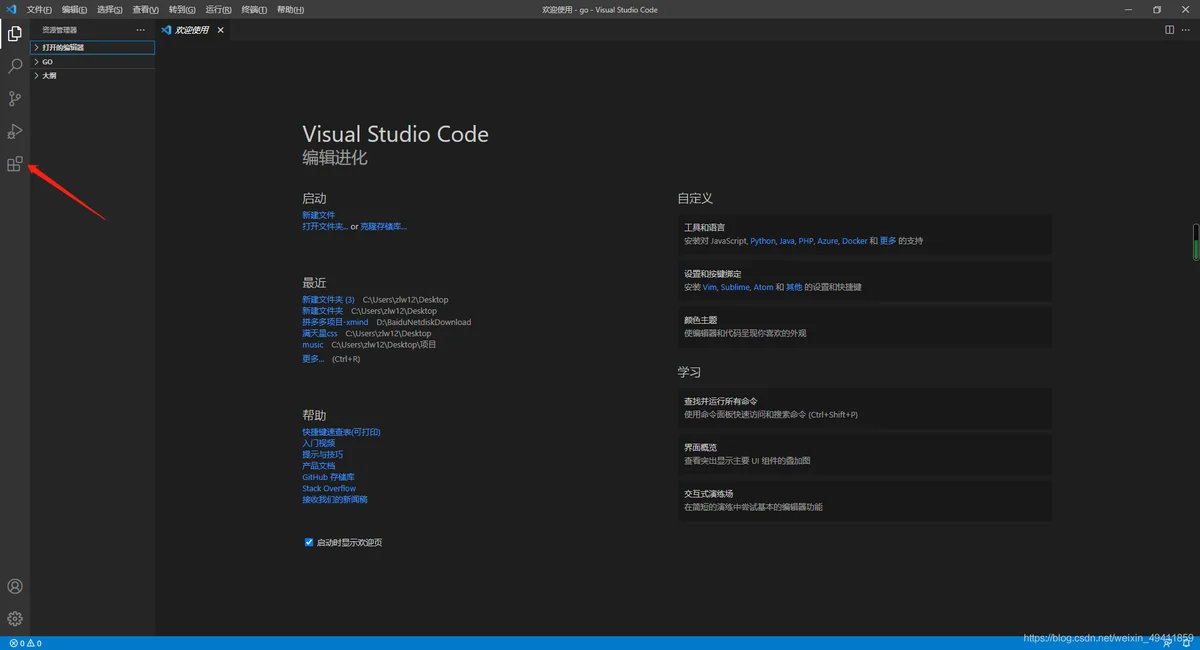Click the welcome page vertical scrollbar
The width and height of the screenshot is (1200, 650).
(1195, 241)
